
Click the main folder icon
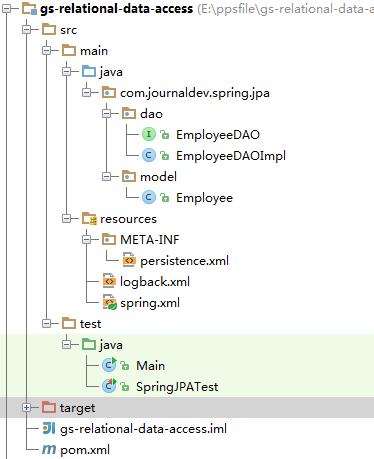[69, 51]
